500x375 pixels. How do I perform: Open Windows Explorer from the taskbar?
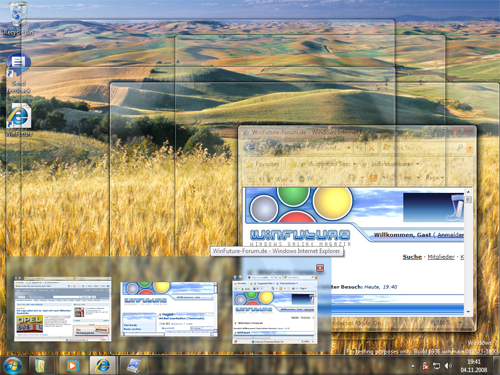click(x=42, y=365)
